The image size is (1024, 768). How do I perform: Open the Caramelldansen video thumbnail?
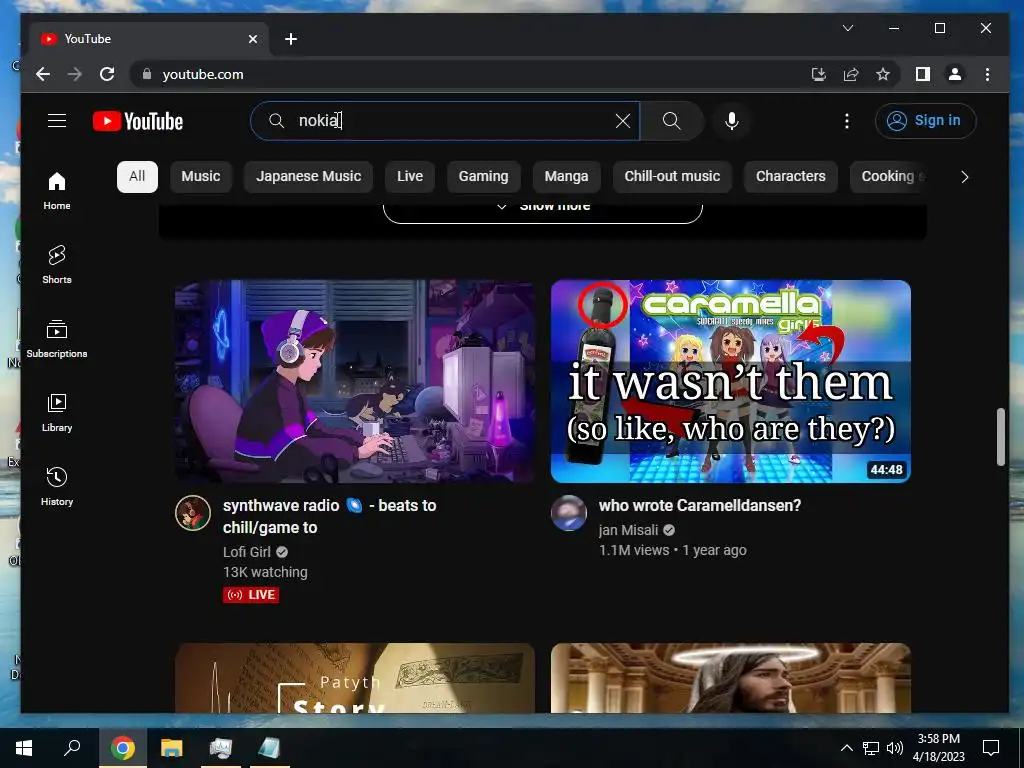tap(731, 381)
